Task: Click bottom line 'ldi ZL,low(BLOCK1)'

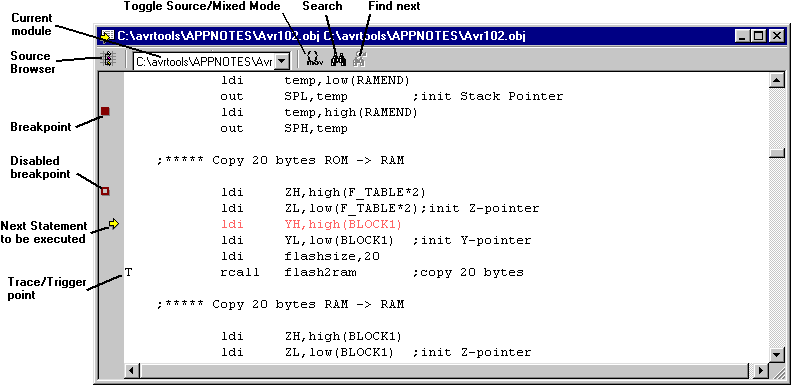Action: pyautogui.click(x=307, y=353)
